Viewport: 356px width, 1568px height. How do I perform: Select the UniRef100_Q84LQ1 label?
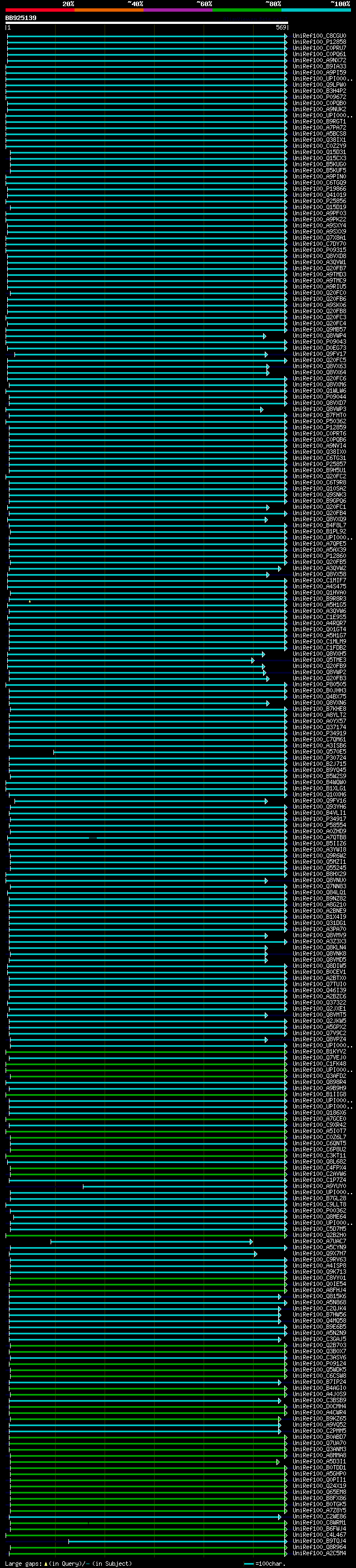pyautogui.click(x=319, y=892)
